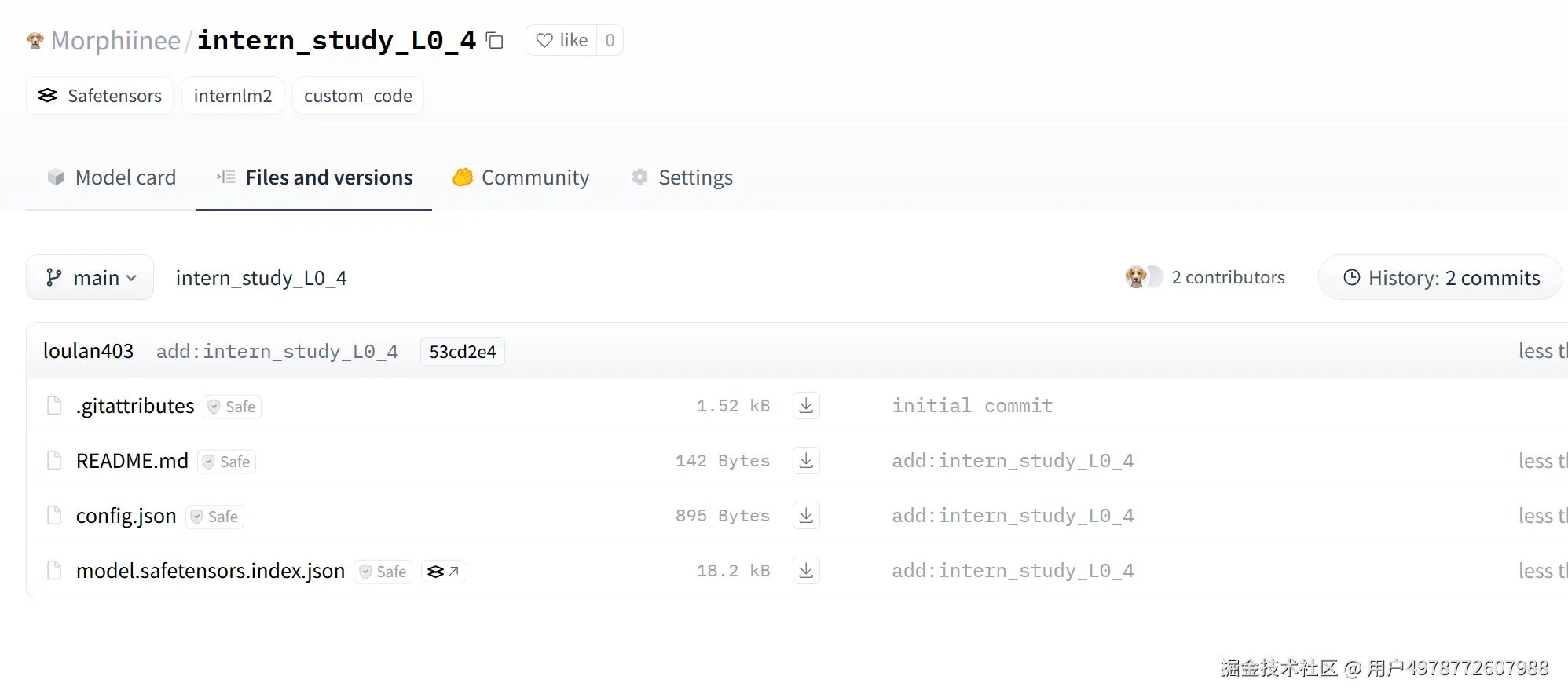Image resolution: width=1568 pixels, height=698 pixels.
Task: Select the Safetensors tag
Action: pos(100,96)
